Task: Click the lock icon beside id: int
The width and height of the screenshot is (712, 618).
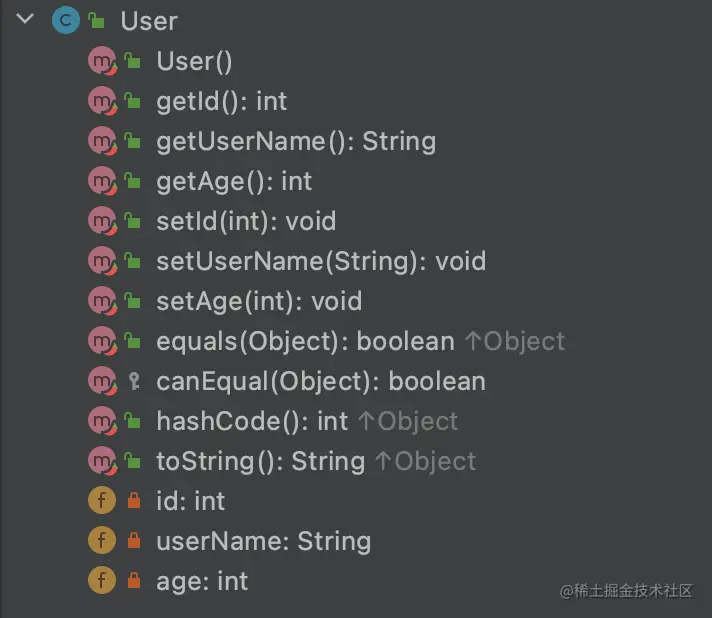Action: [134, 500]
